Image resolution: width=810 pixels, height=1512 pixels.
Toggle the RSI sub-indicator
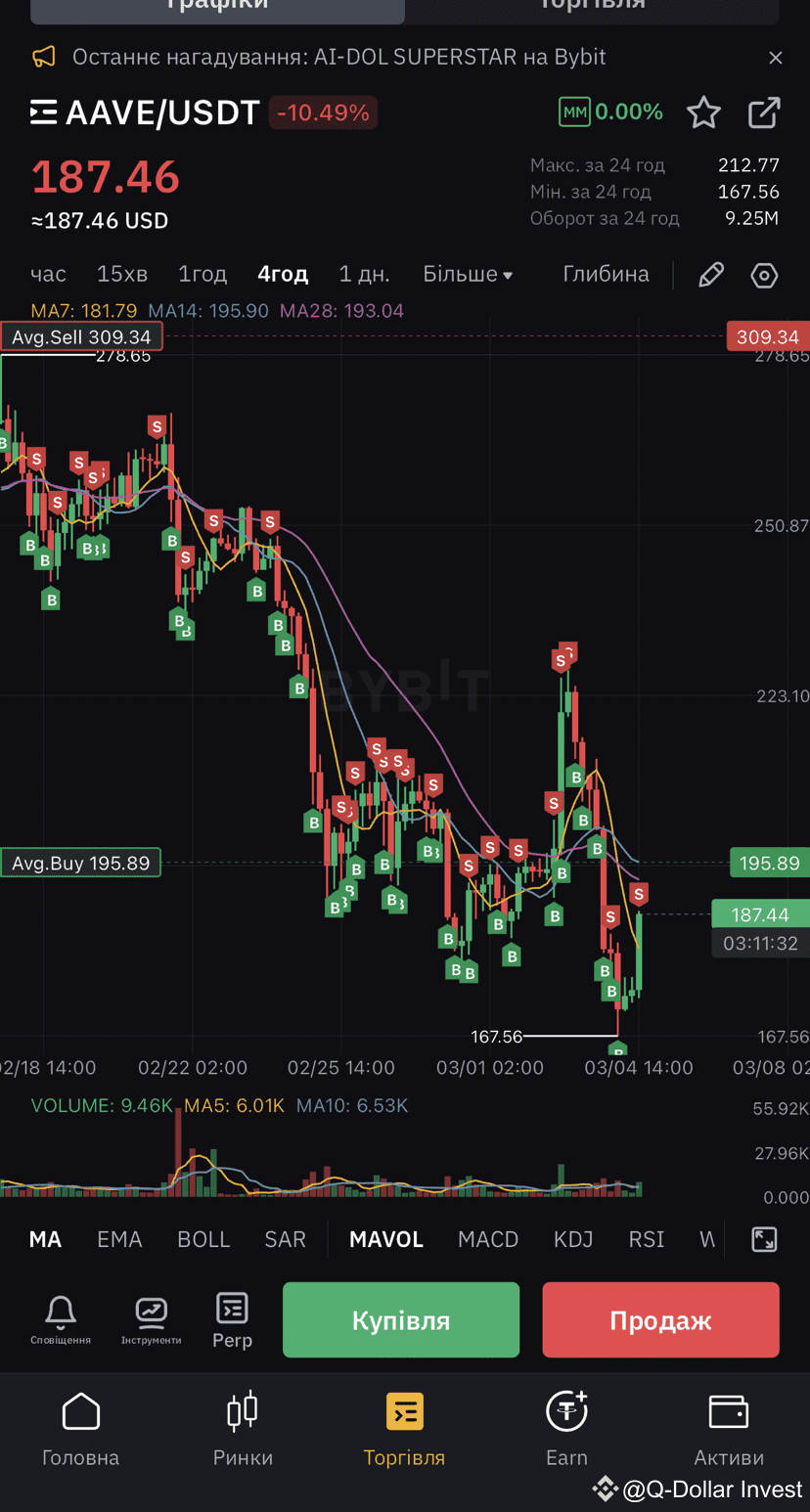[647, 1239]
